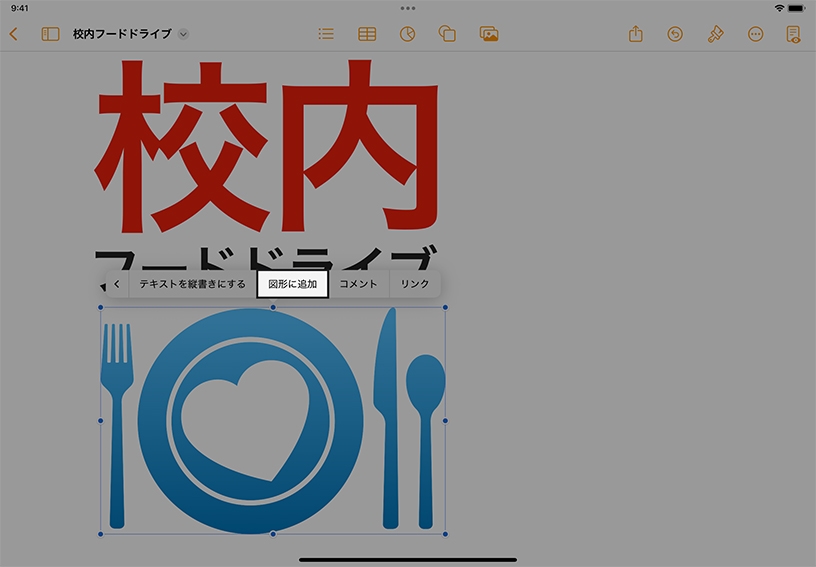Tap the Share icon
Screen dimensions: 816x567
(636, 34)
